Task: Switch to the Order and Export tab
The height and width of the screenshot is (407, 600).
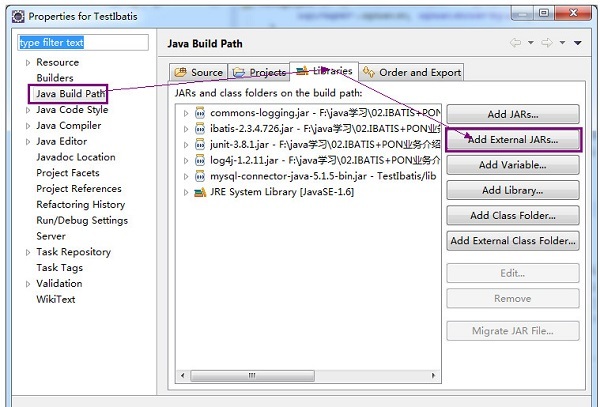Action: 412,72
